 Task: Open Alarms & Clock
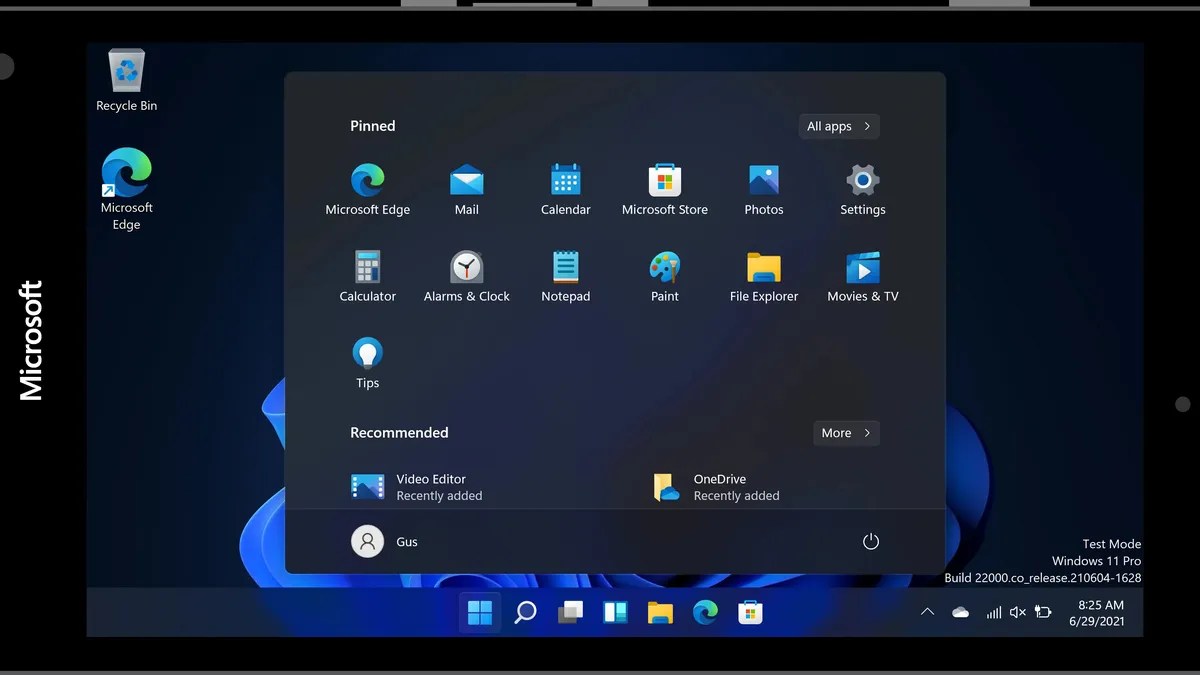466,277
